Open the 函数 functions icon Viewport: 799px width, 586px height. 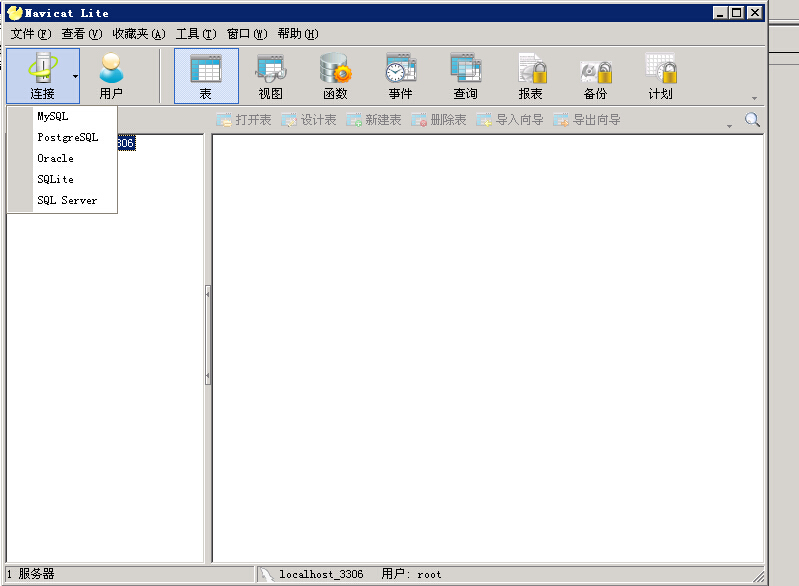[x=335, y=76]
